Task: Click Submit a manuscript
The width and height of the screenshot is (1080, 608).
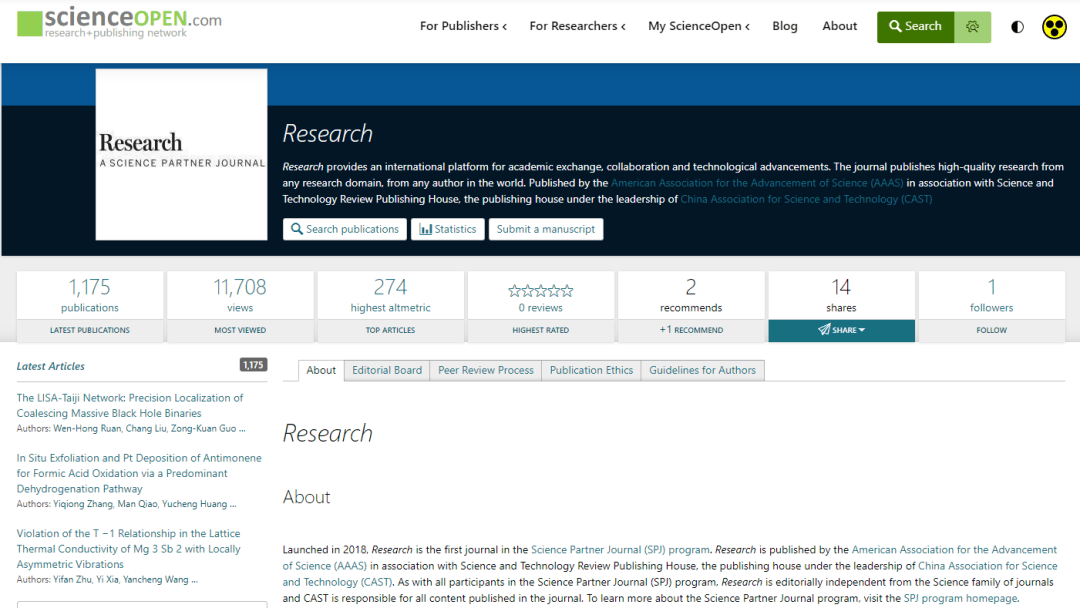Action: tap(546, 229)
